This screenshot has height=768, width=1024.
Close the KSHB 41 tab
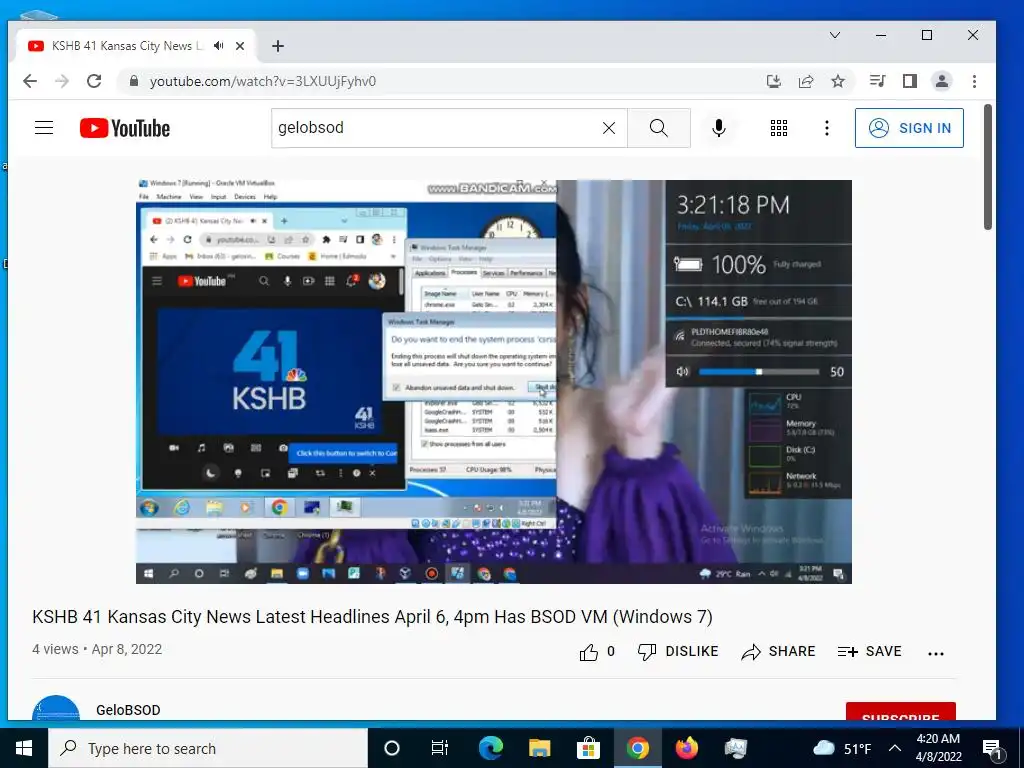point(240,46)
